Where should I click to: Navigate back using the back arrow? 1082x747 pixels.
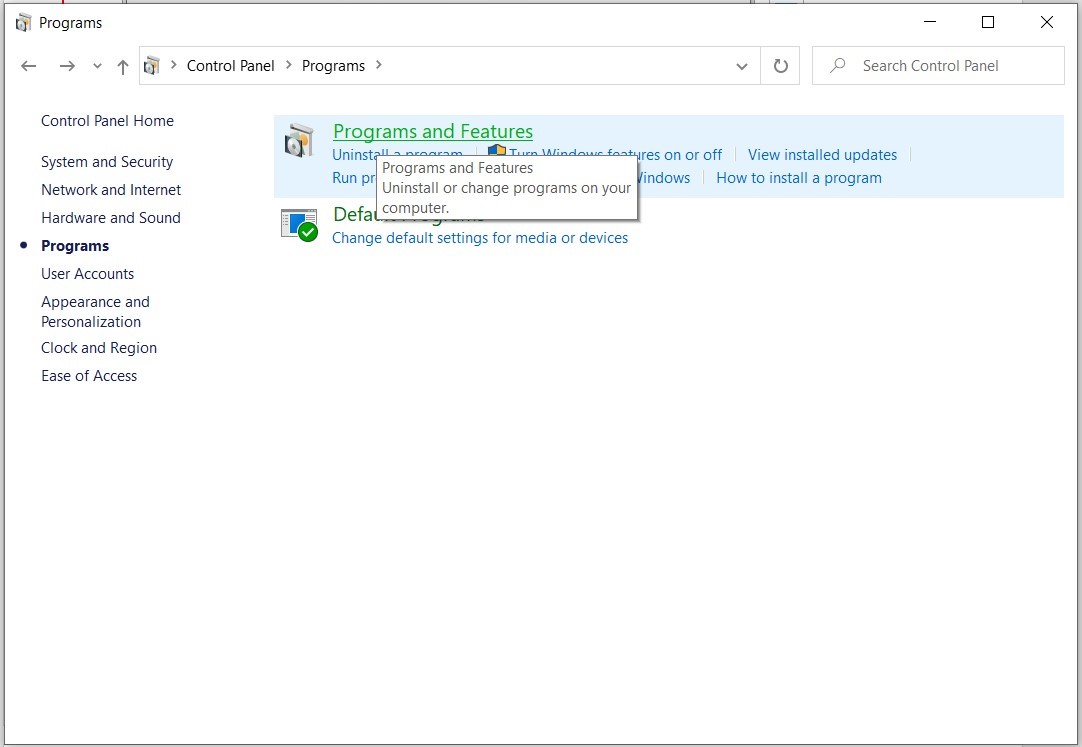click(x=28, y=65)
